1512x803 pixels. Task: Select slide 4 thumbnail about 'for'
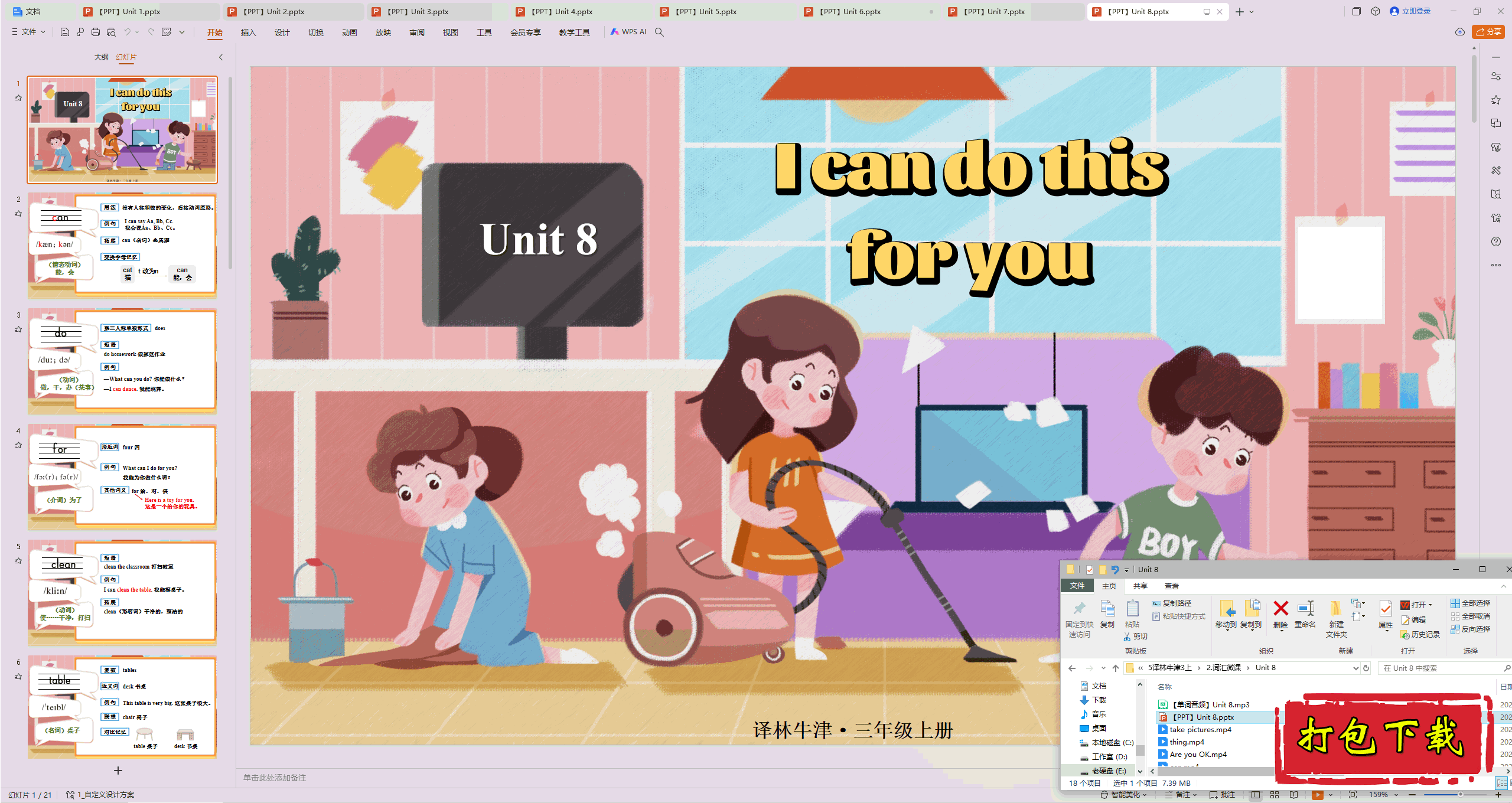(122, 477)
